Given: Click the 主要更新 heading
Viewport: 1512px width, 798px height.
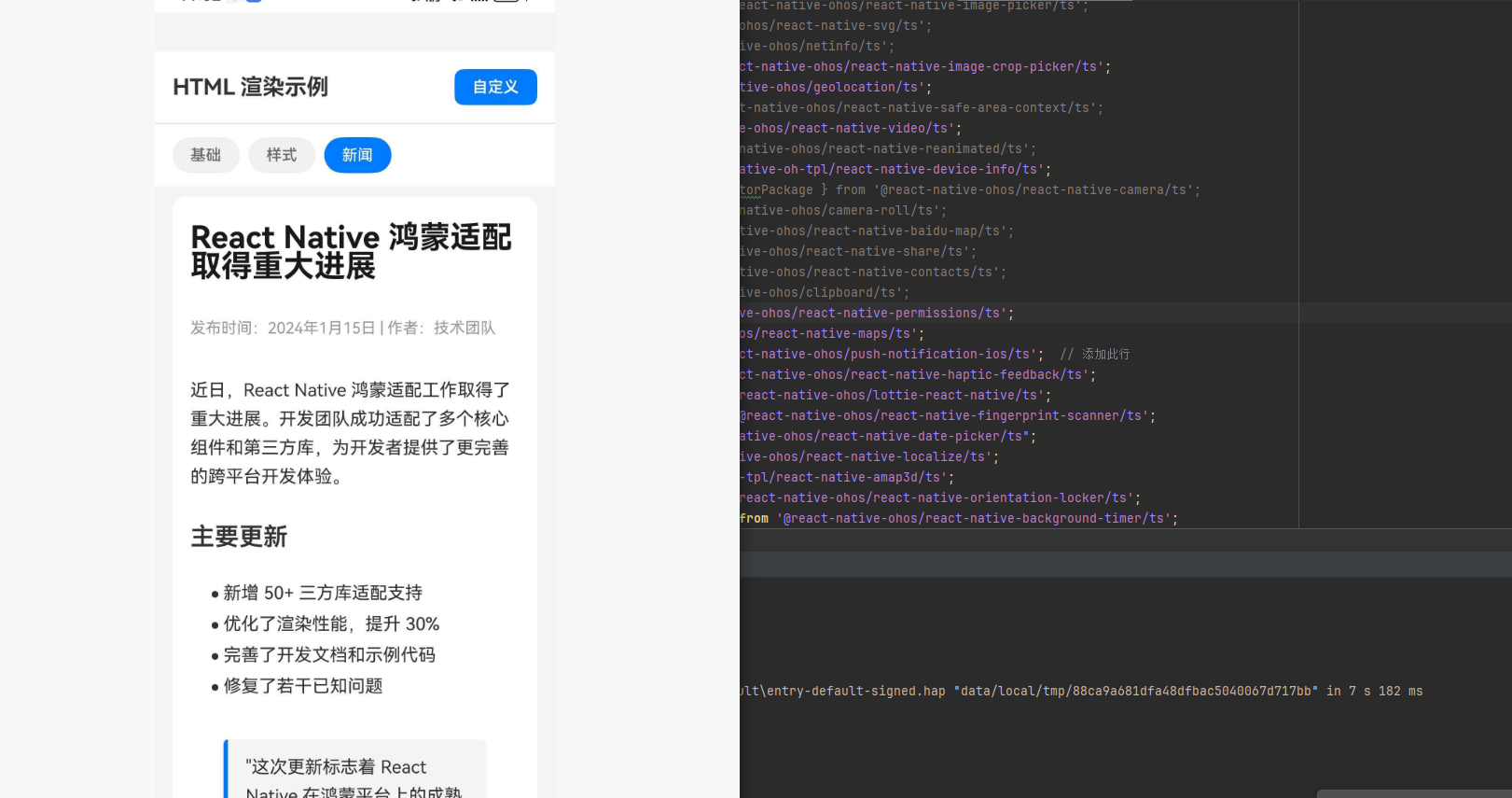Looking at the screenshot, I should [239, 537].
